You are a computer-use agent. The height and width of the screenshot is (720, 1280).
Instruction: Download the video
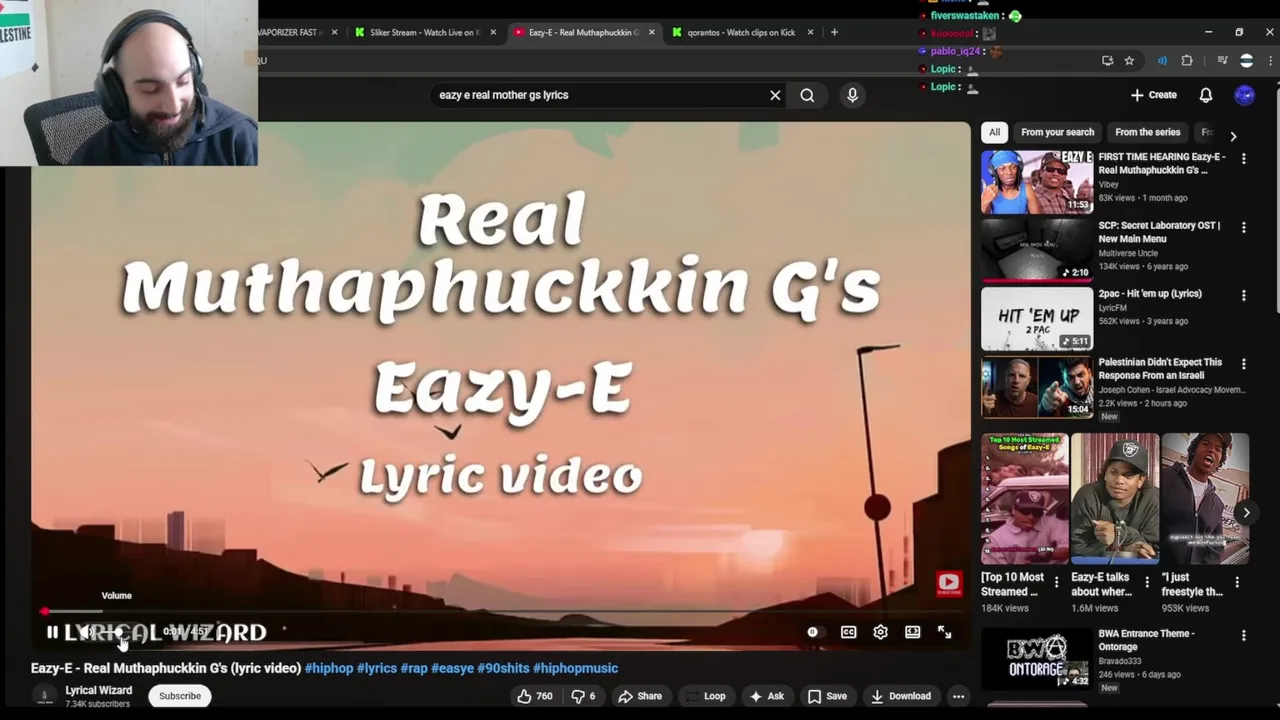(x=901, y=696)
